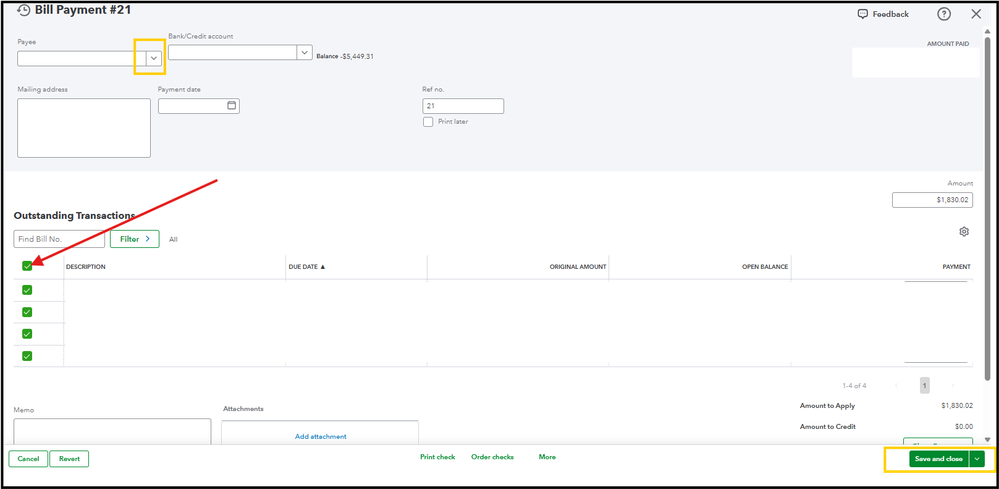Click the Ref no. field showing 21
This screenshot has width=999, height=489.
[x=463, y=106]
